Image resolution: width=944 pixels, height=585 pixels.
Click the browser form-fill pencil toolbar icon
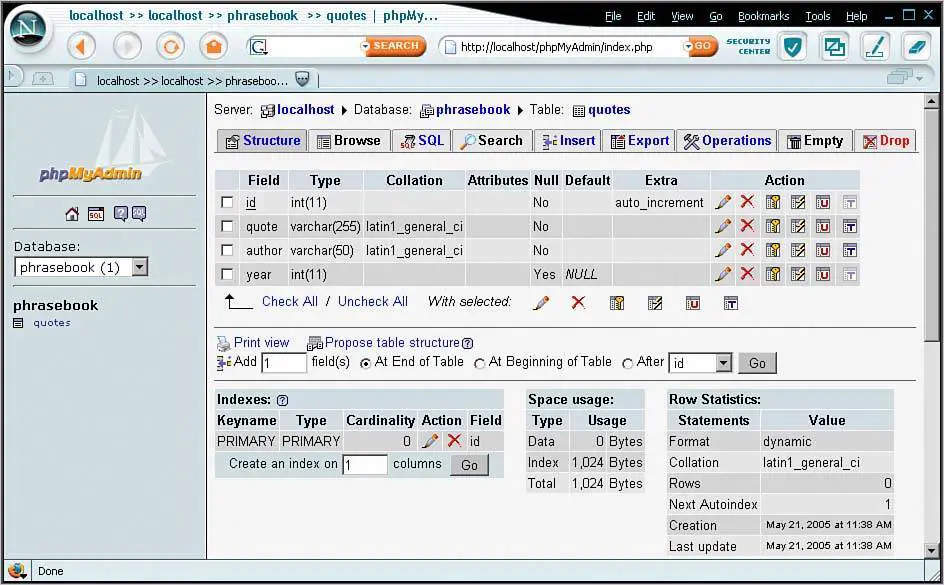click(x=875, y=46)
